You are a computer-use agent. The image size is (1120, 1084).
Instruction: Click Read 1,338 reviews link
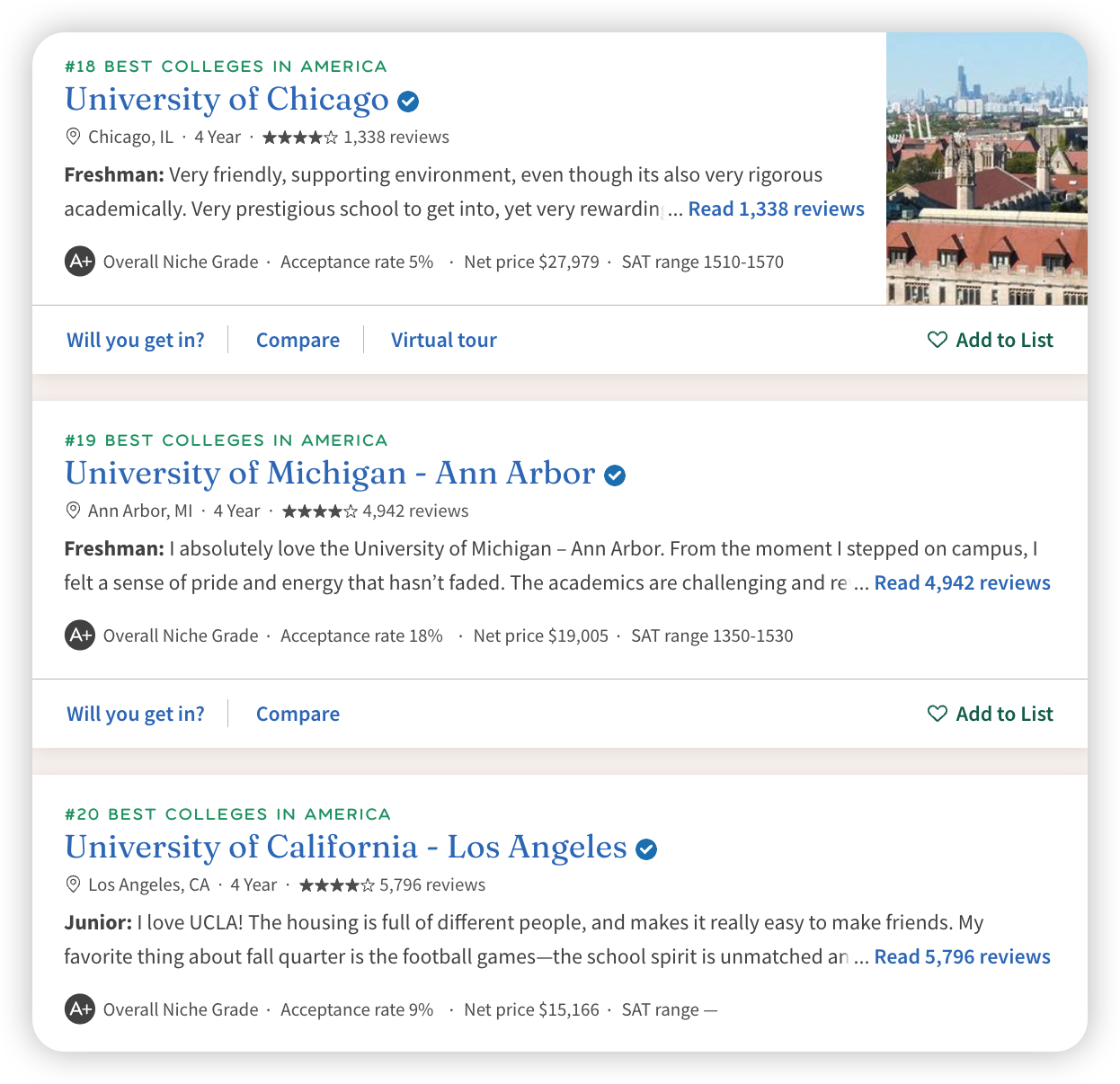(777, 209)
